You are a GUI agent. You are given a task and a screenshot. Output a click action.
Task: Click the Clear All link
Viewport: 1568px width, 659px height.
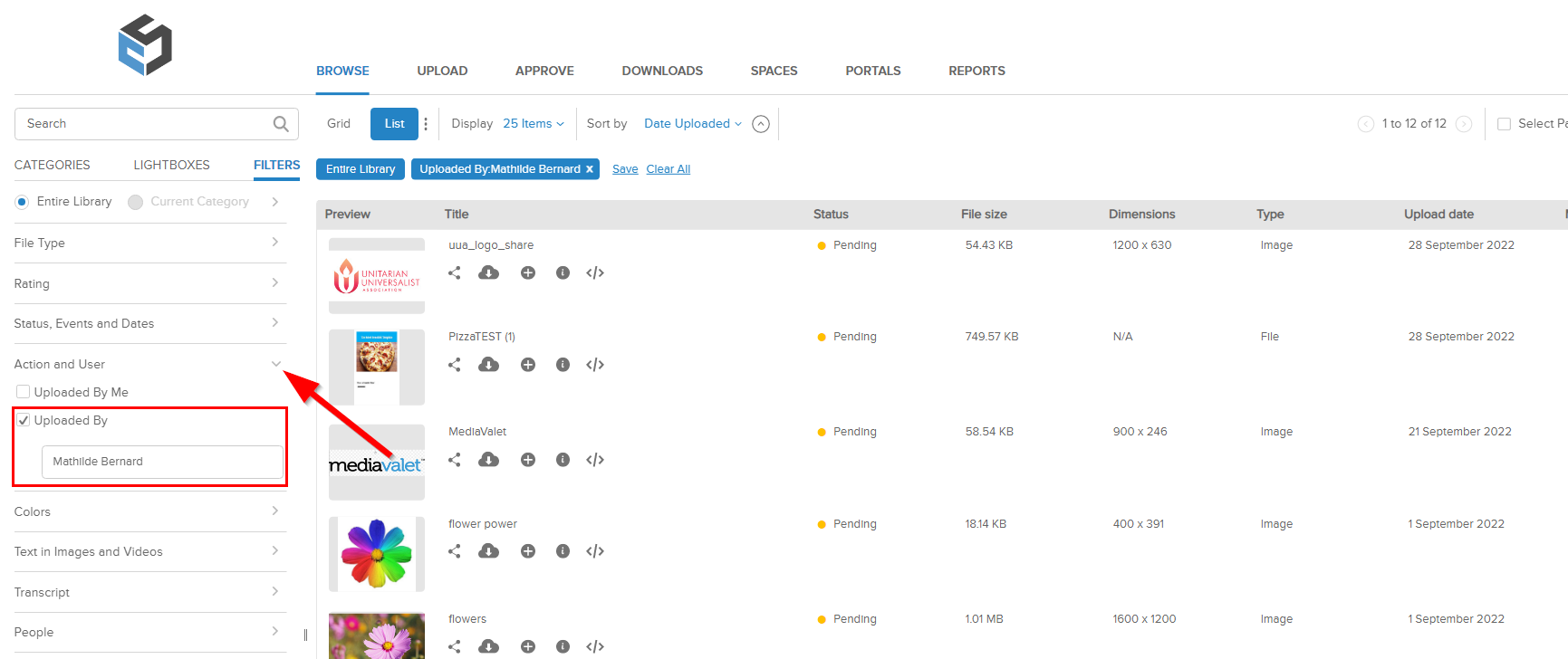pos(669,169)
